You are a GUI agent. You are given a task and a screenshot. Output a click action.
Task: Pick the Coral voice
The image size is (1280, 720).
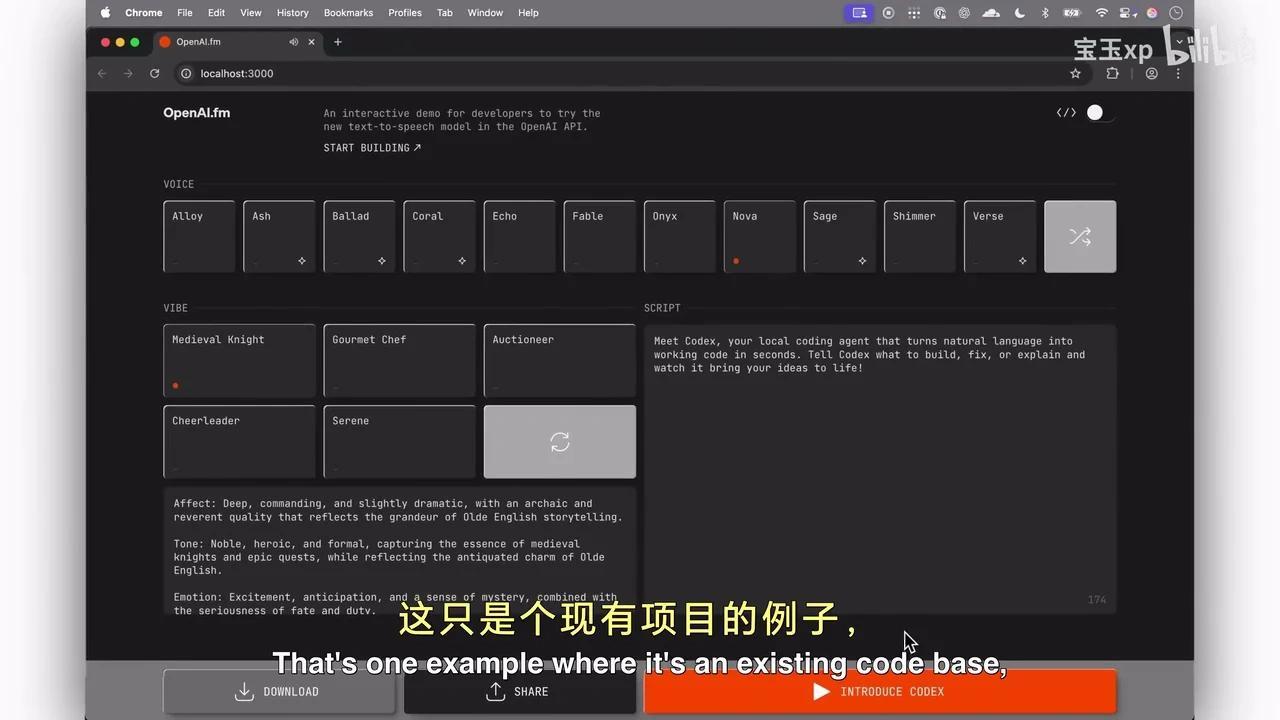[439, 236]
